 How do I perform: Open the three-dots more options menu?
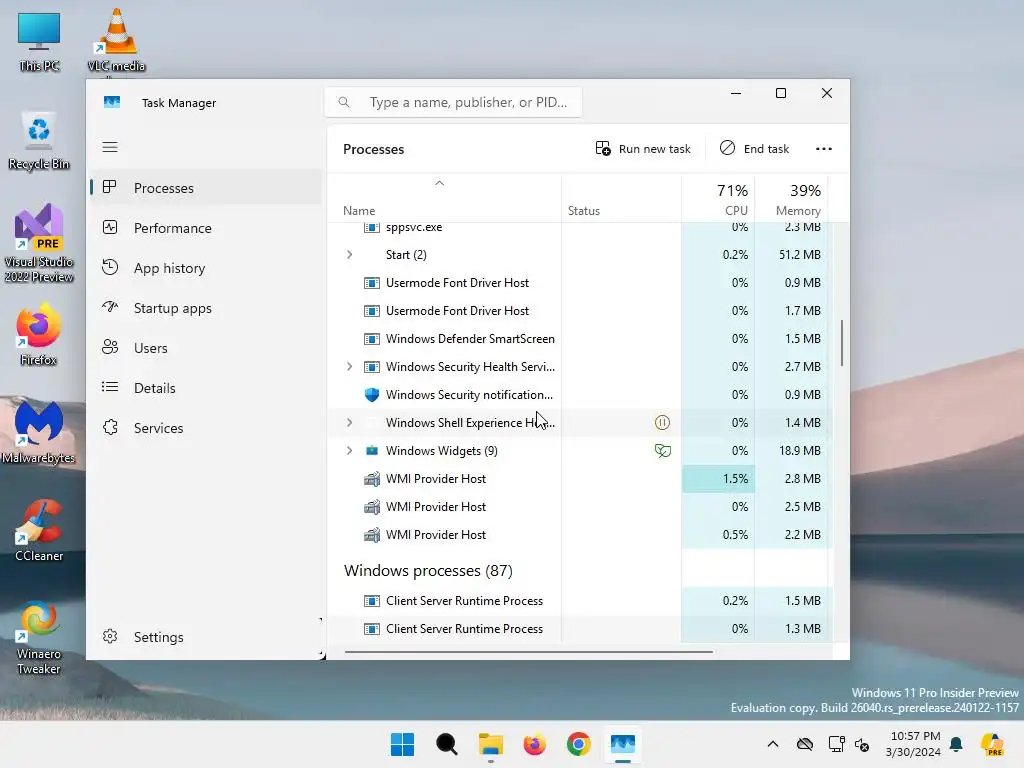824,149
